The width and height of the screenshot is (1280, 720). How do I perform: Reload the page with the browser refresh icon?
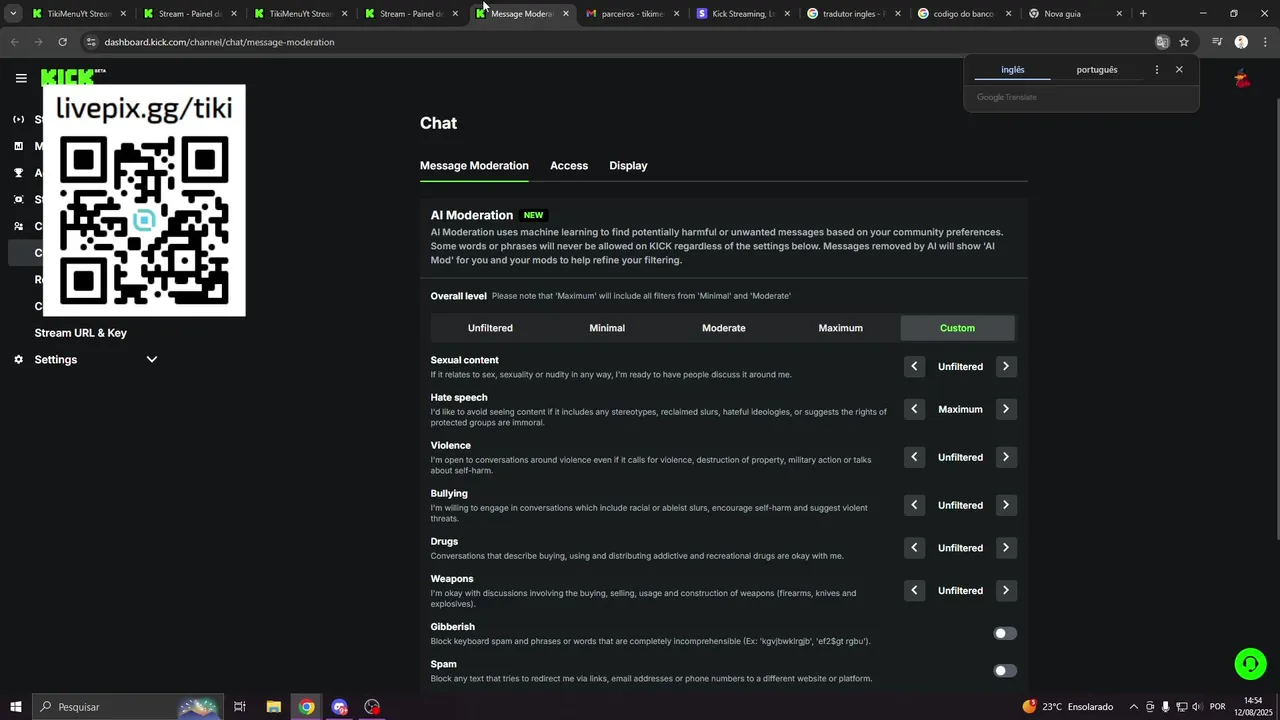click(62, 42)
